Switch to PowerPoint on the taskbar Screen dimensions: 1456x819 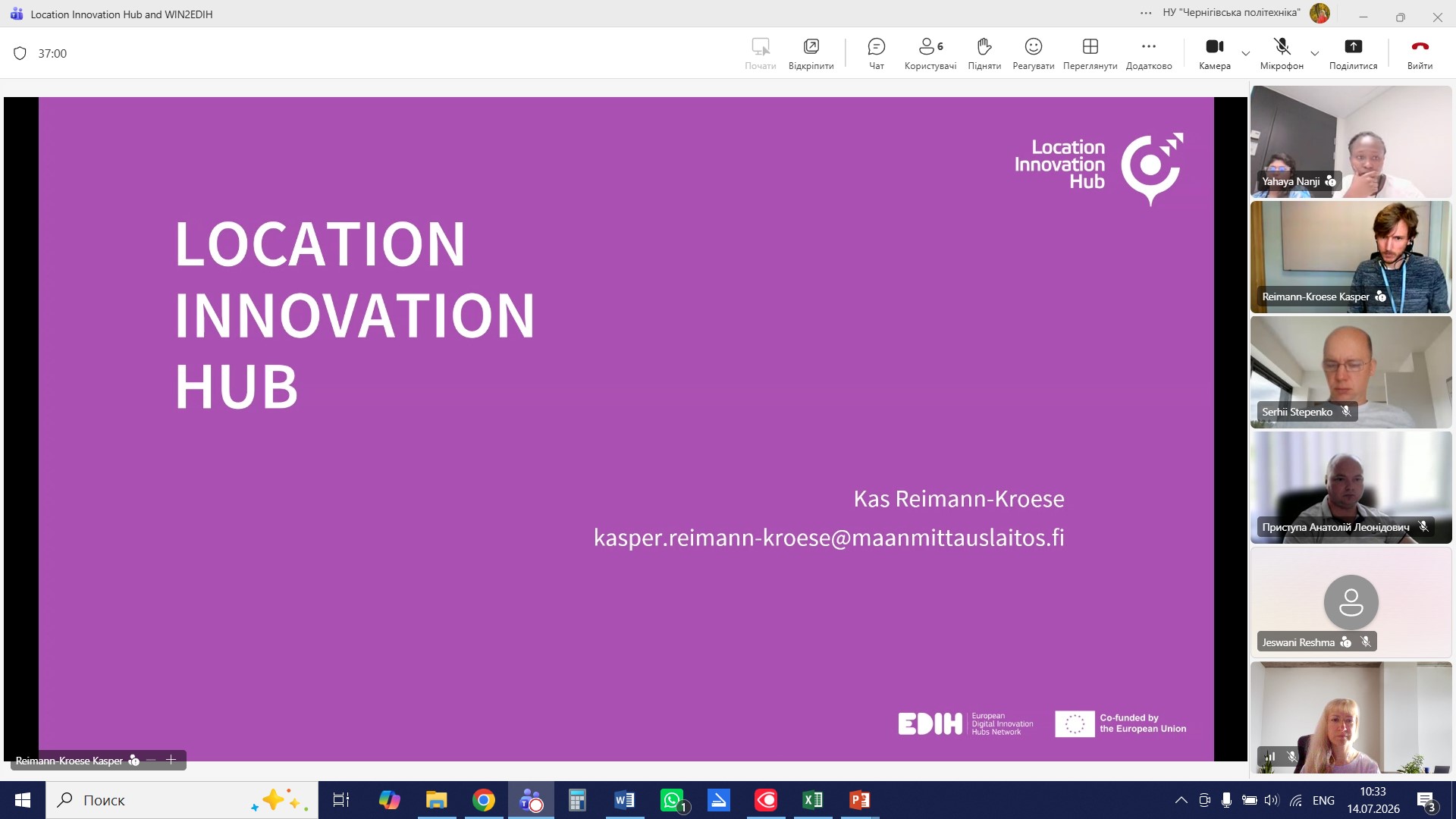(859, 800)
